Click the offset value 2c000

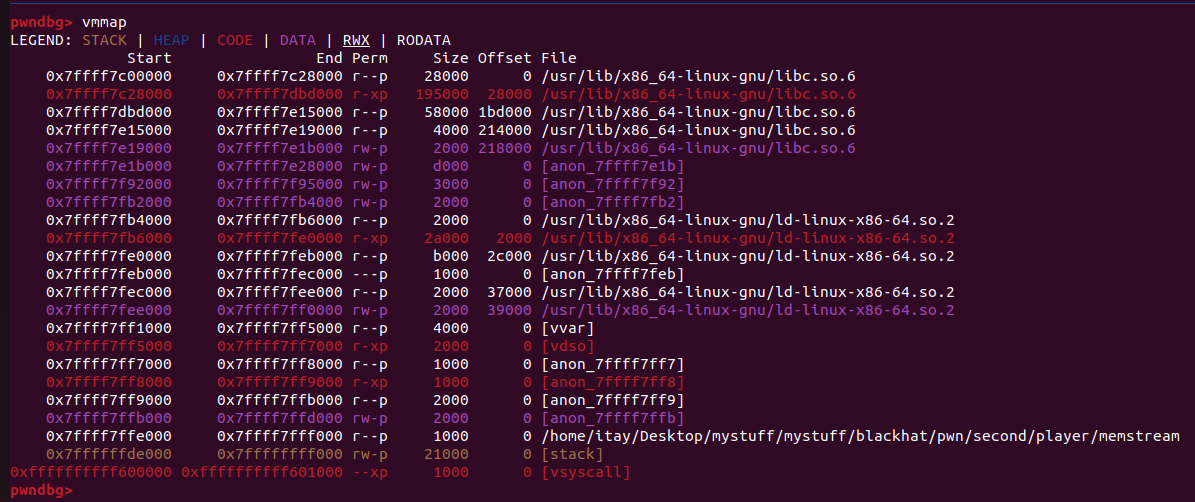coord(510,256)
